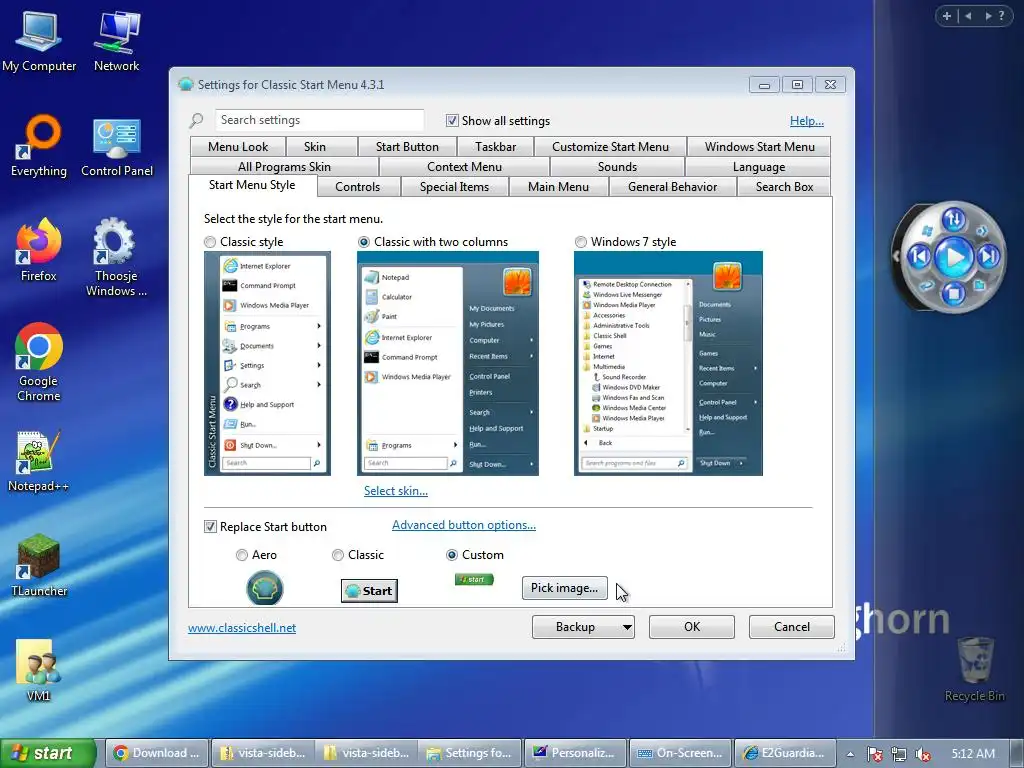
Task: Click the gadget's previous track button
Action: coord(919,256)
